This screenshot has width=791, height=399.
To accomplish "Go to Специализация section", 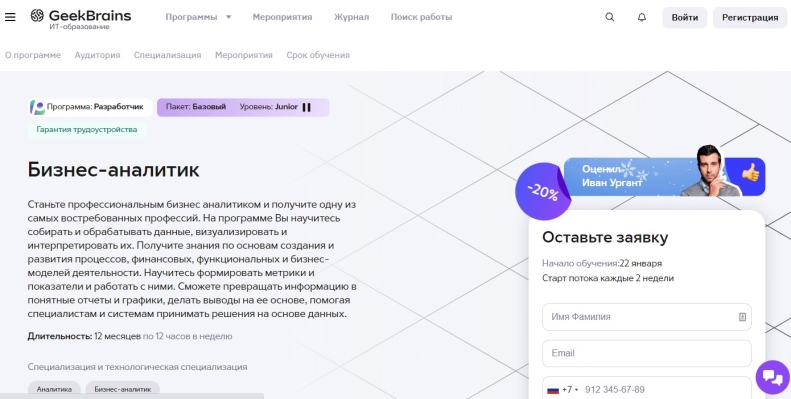I will point(167,55).
